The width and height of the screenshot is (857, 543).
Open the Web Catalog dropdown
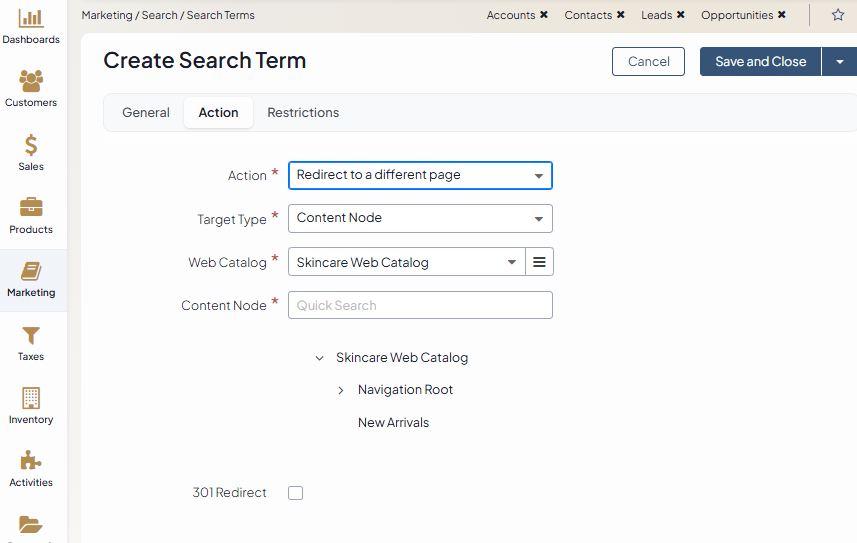tap(407, 262)
